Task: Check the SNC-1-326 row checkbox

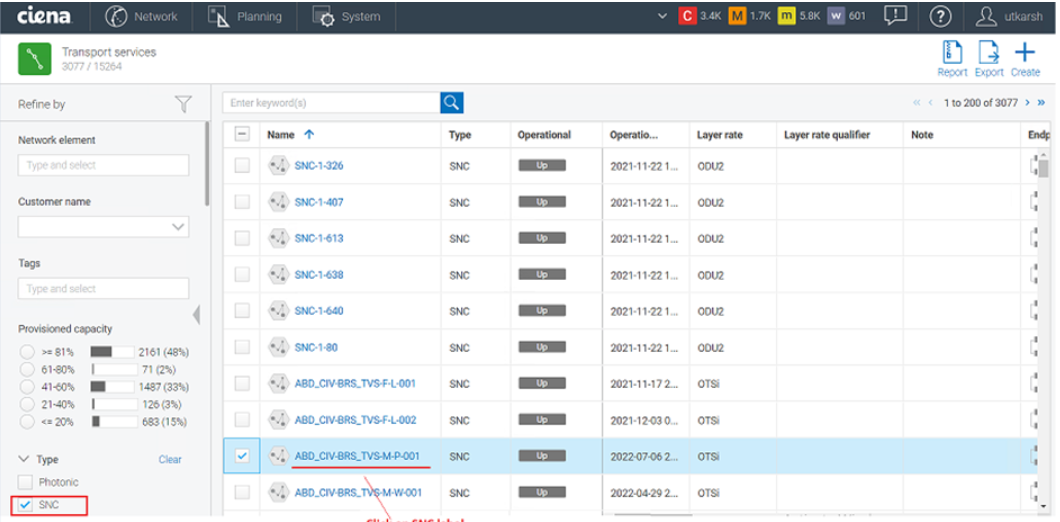Action: pyautogui.click(x=242, y=166)
